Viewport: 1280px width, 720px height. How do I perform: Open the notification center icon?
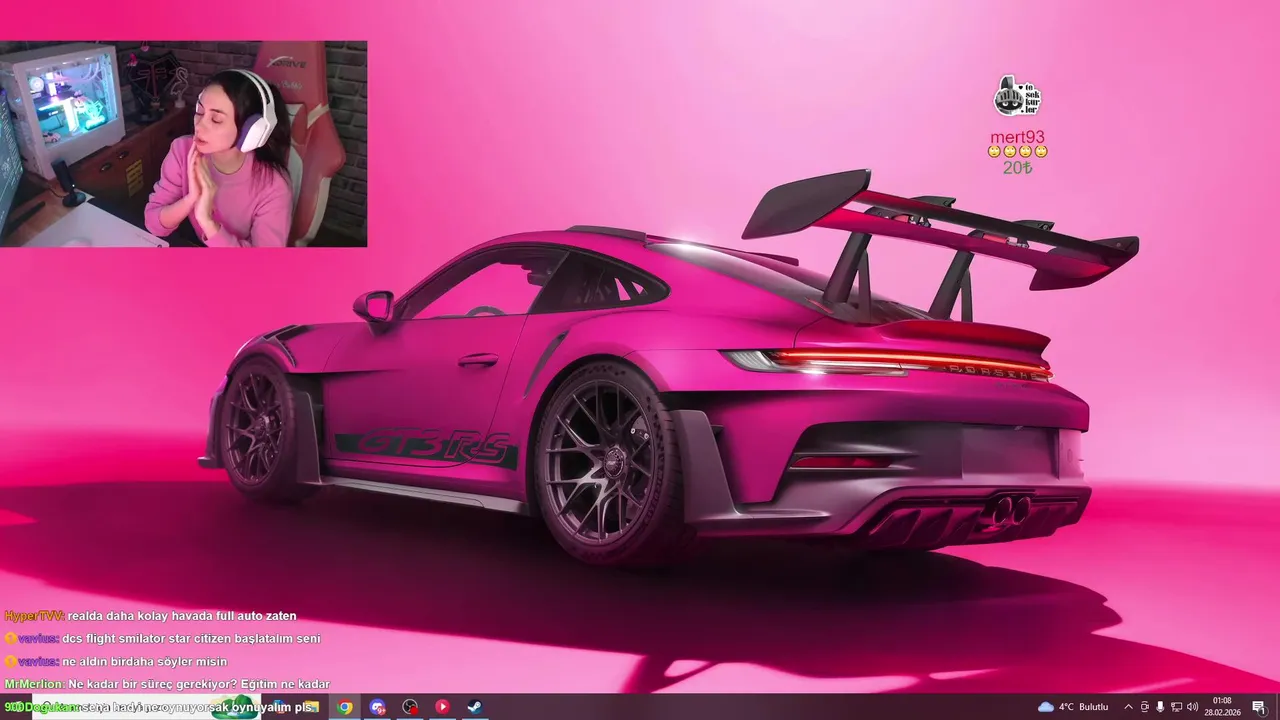1258,707
